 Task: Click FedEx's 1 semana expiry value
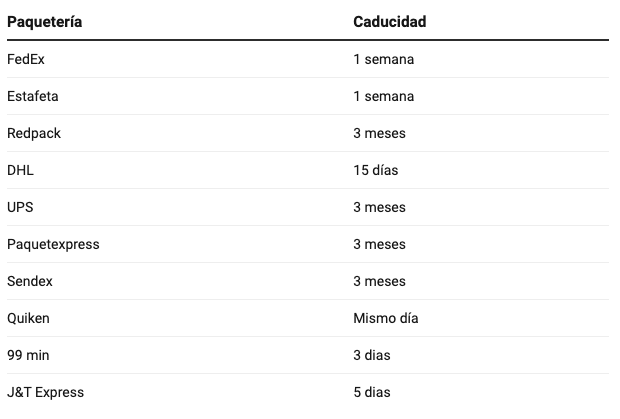pyautogui.click(x=384, y=59)
